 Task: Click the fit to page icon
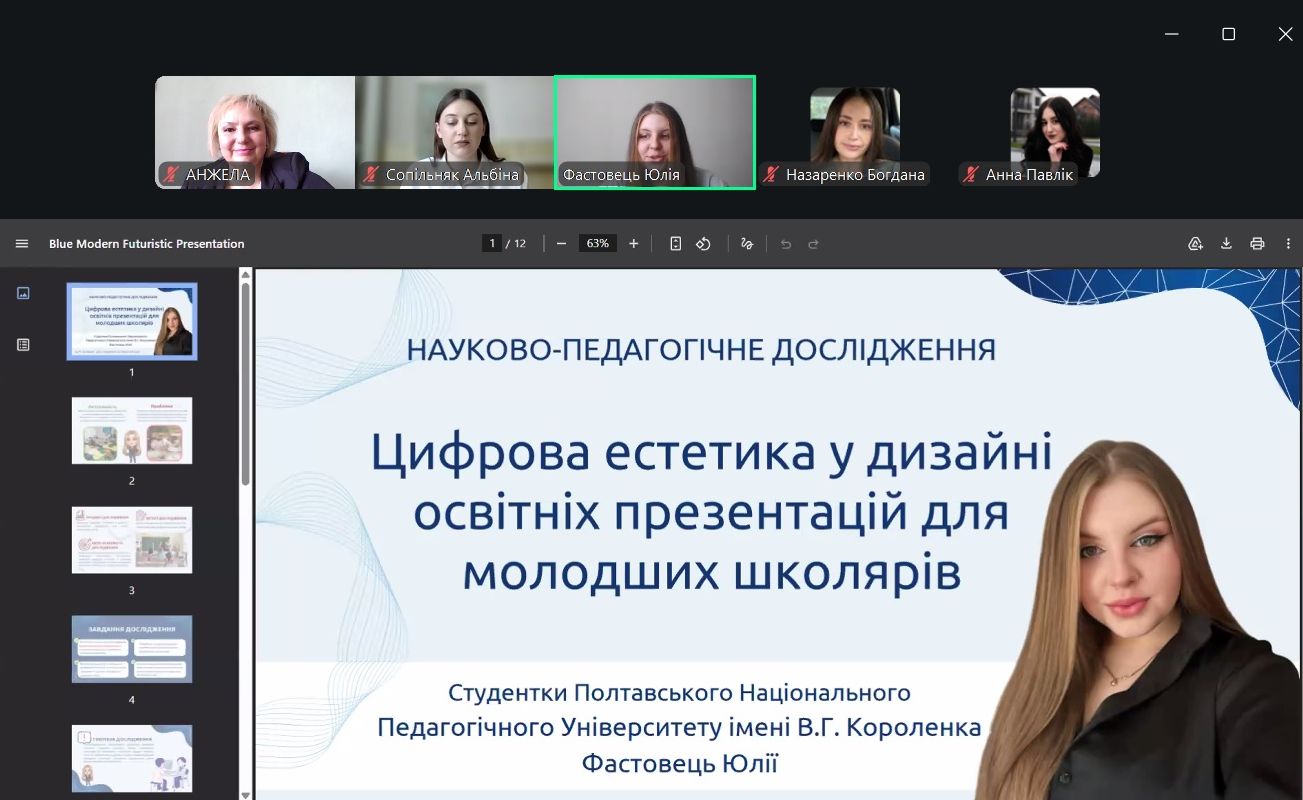[x=676, y=244]
